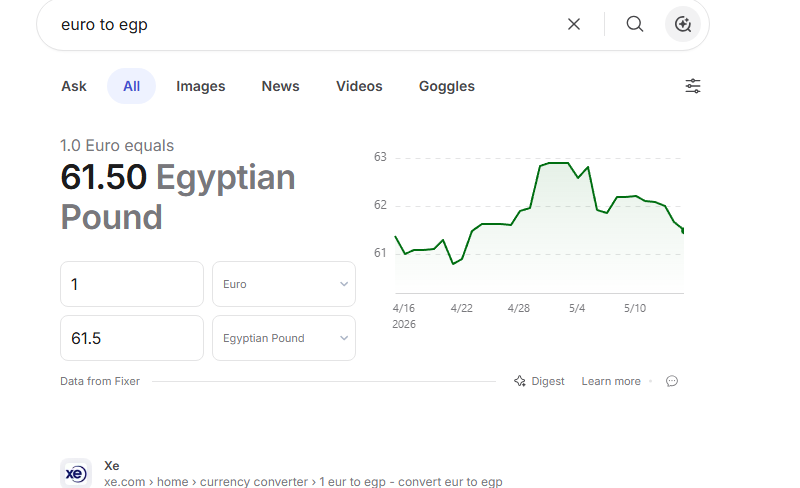Click the Data from Fixer text
The image size is (800, 488).
click(100, 381)
